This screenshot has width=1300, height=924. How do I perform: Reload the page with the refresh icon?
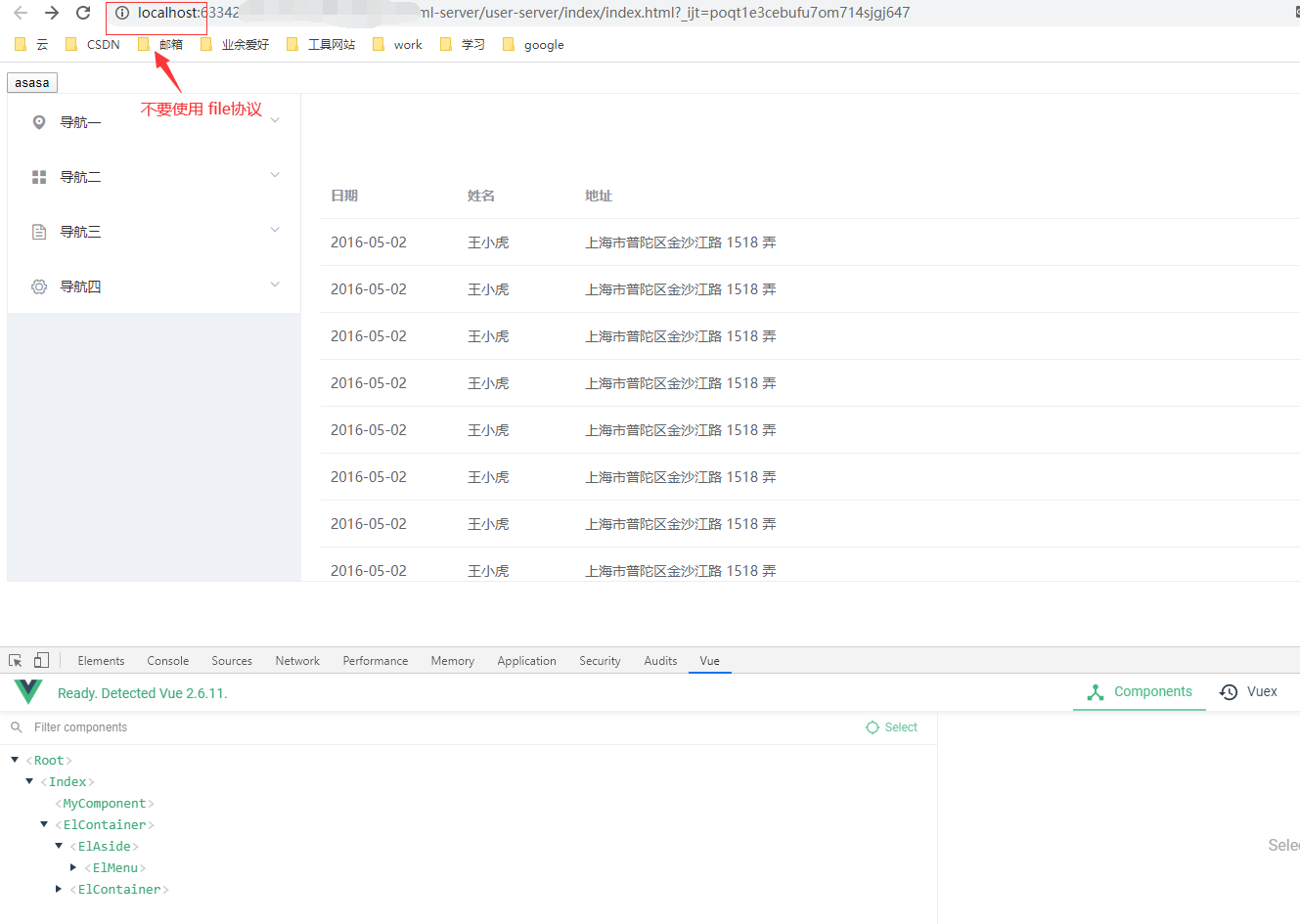tap(83, 13)
